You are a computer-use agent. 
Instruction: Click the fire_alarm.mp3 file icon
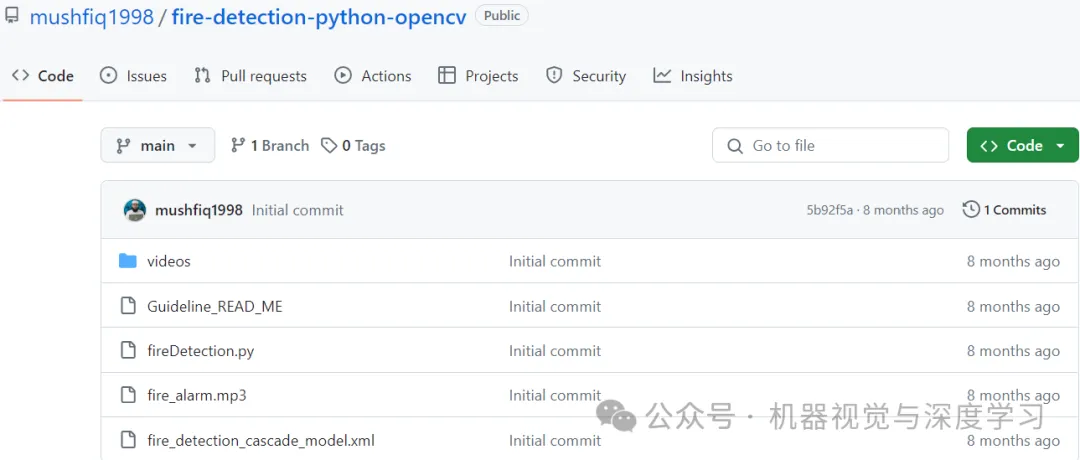[x=128, y=395]
